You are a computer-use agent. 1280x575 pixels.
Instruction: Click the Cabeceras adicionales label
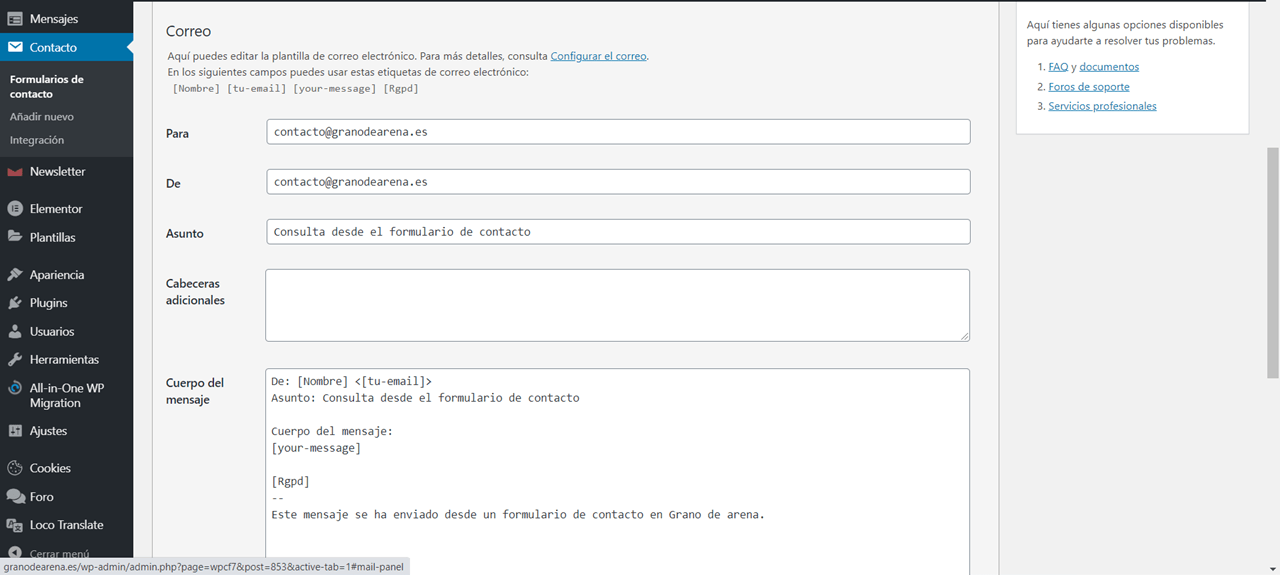[195, 292]
